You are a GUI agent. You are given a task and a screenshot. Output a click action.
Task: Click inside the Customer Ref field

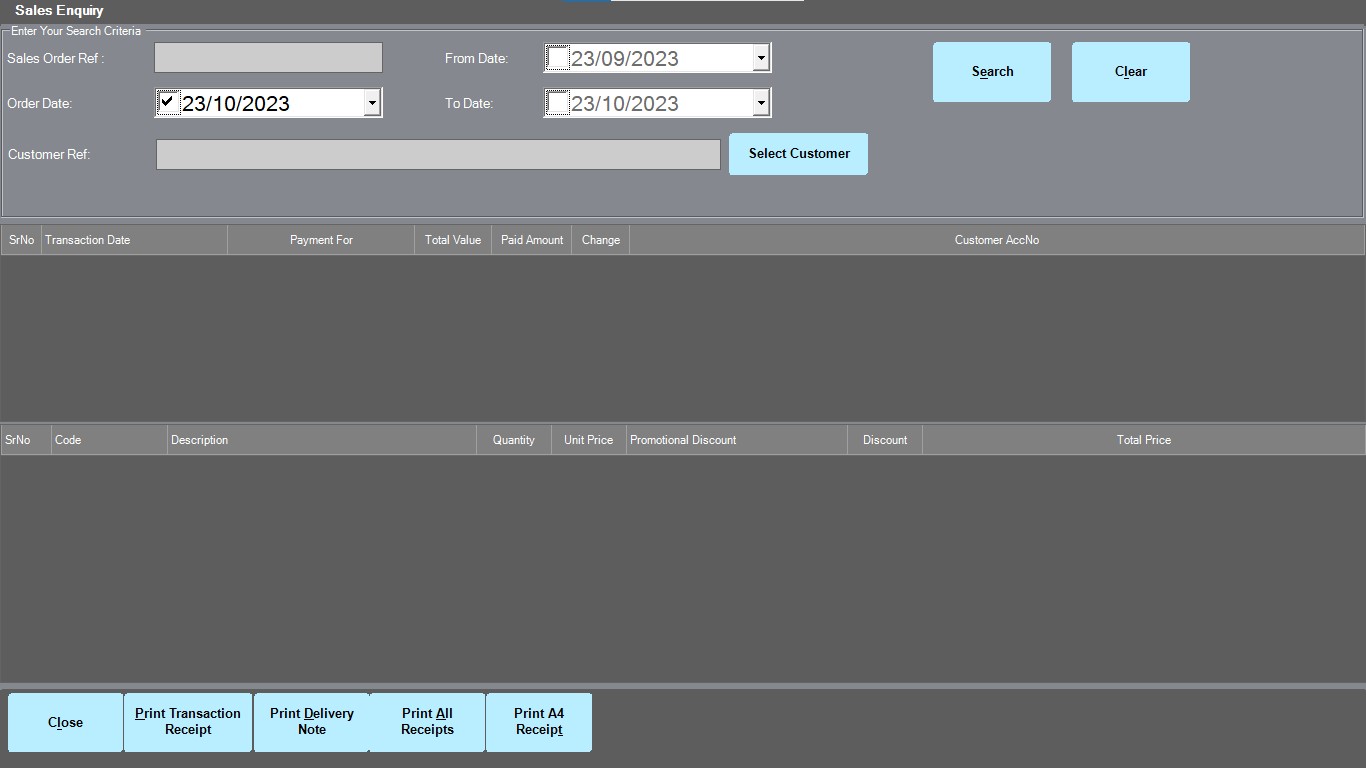[x=437, y=154]
